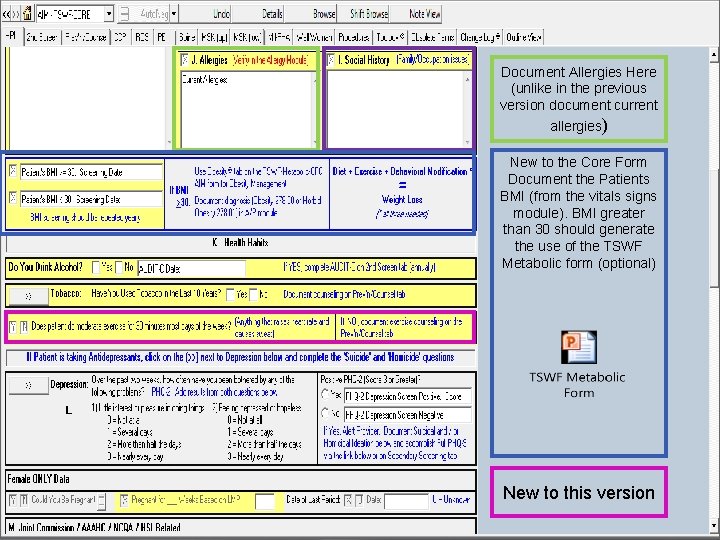Check the Patient's BMI < 30 checkbox
The height and width of the screenshot is (540, 720).
(13, 197)
